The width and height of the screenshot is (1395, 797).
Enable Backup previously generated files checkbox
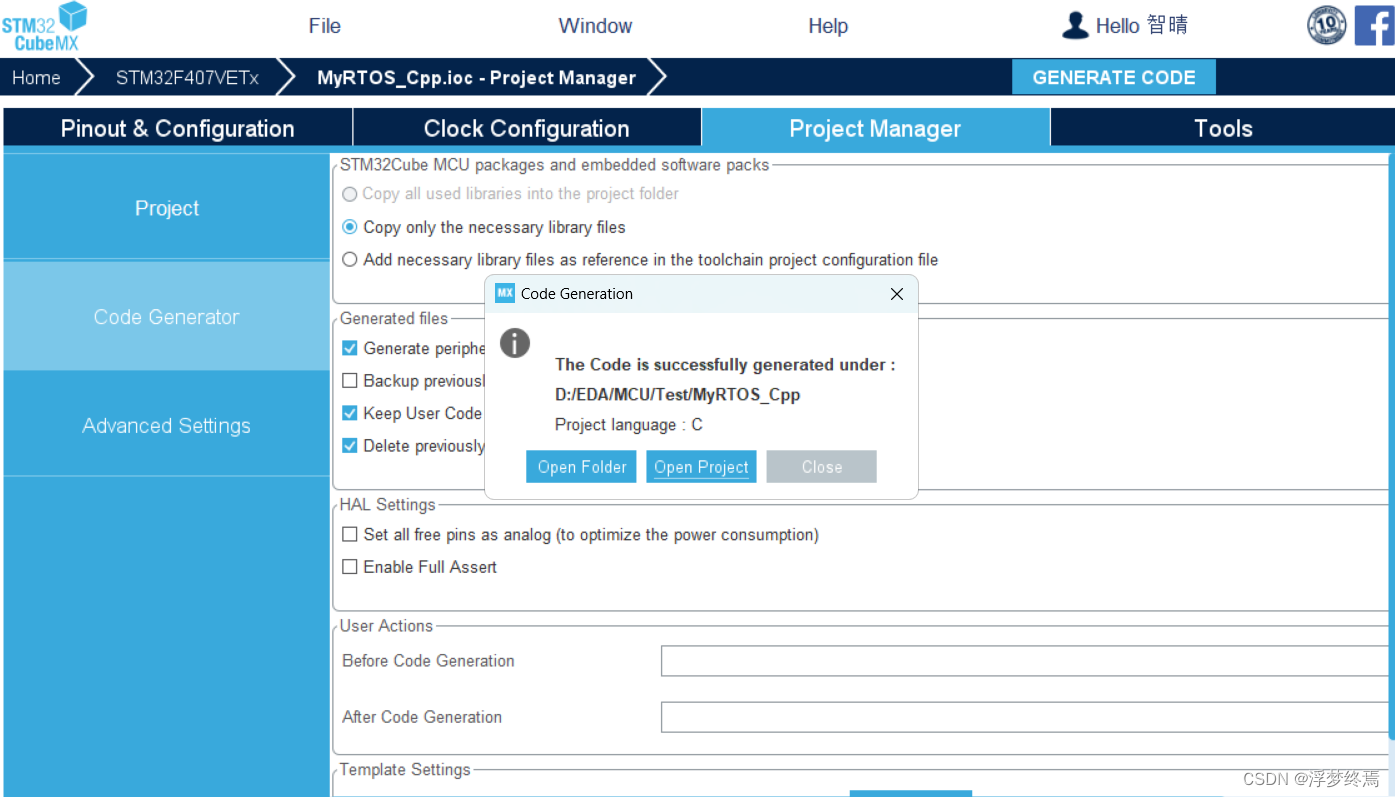[x=350, y=381]
